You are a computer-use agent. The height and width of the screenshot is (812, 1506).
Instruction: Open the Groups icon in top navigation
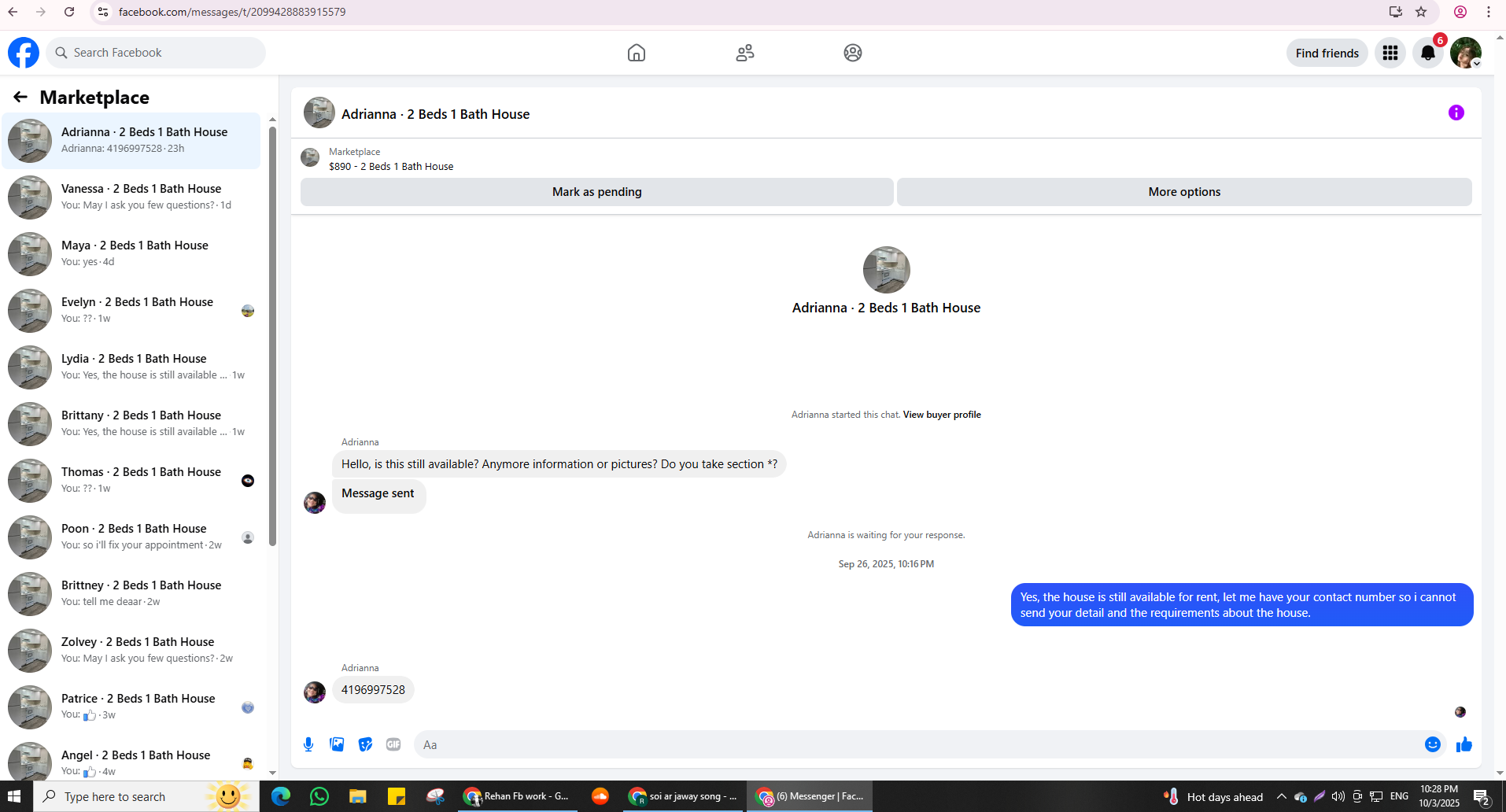(x=853, y=53)
